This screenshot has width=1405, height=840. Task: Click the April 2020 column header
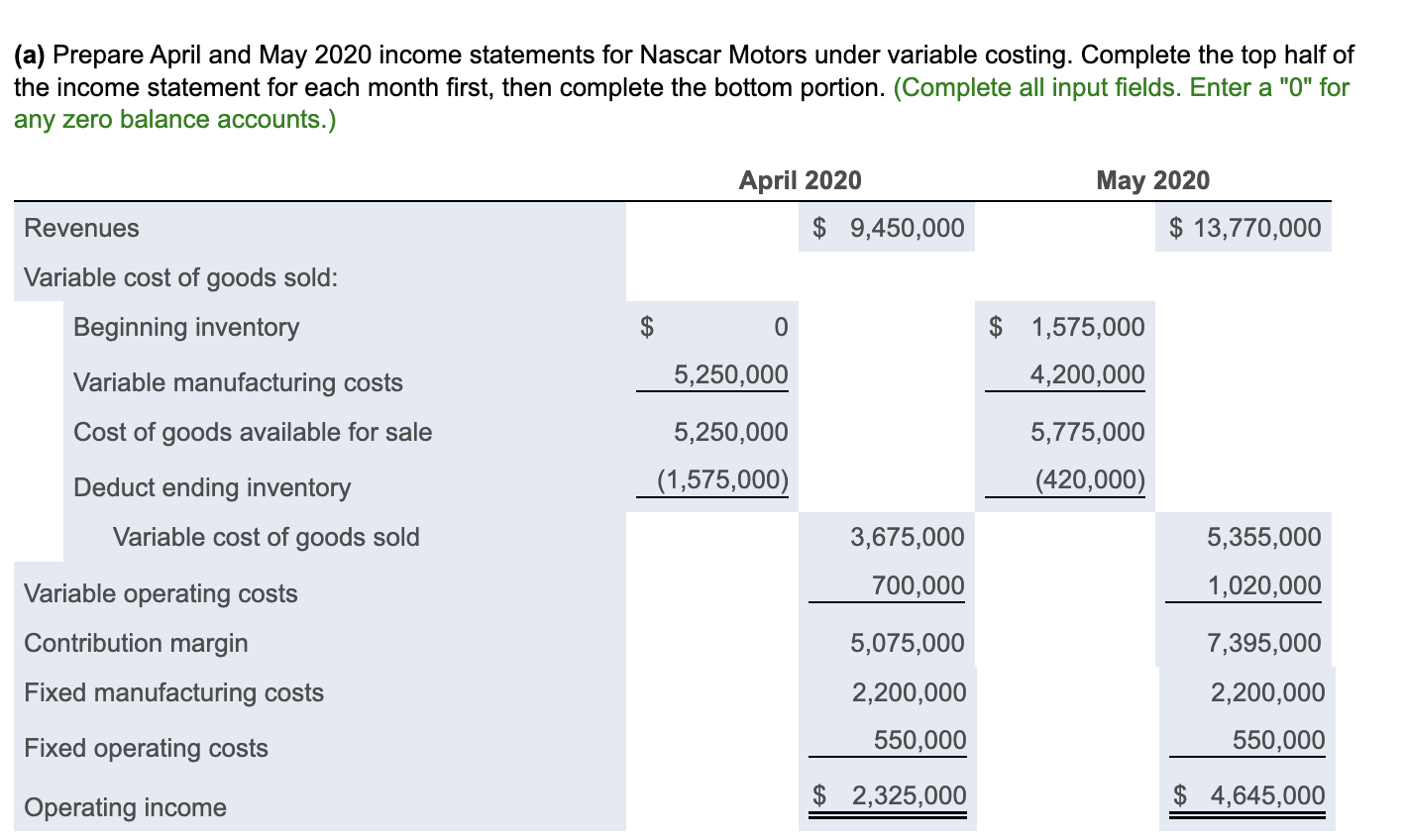[801, 180]
